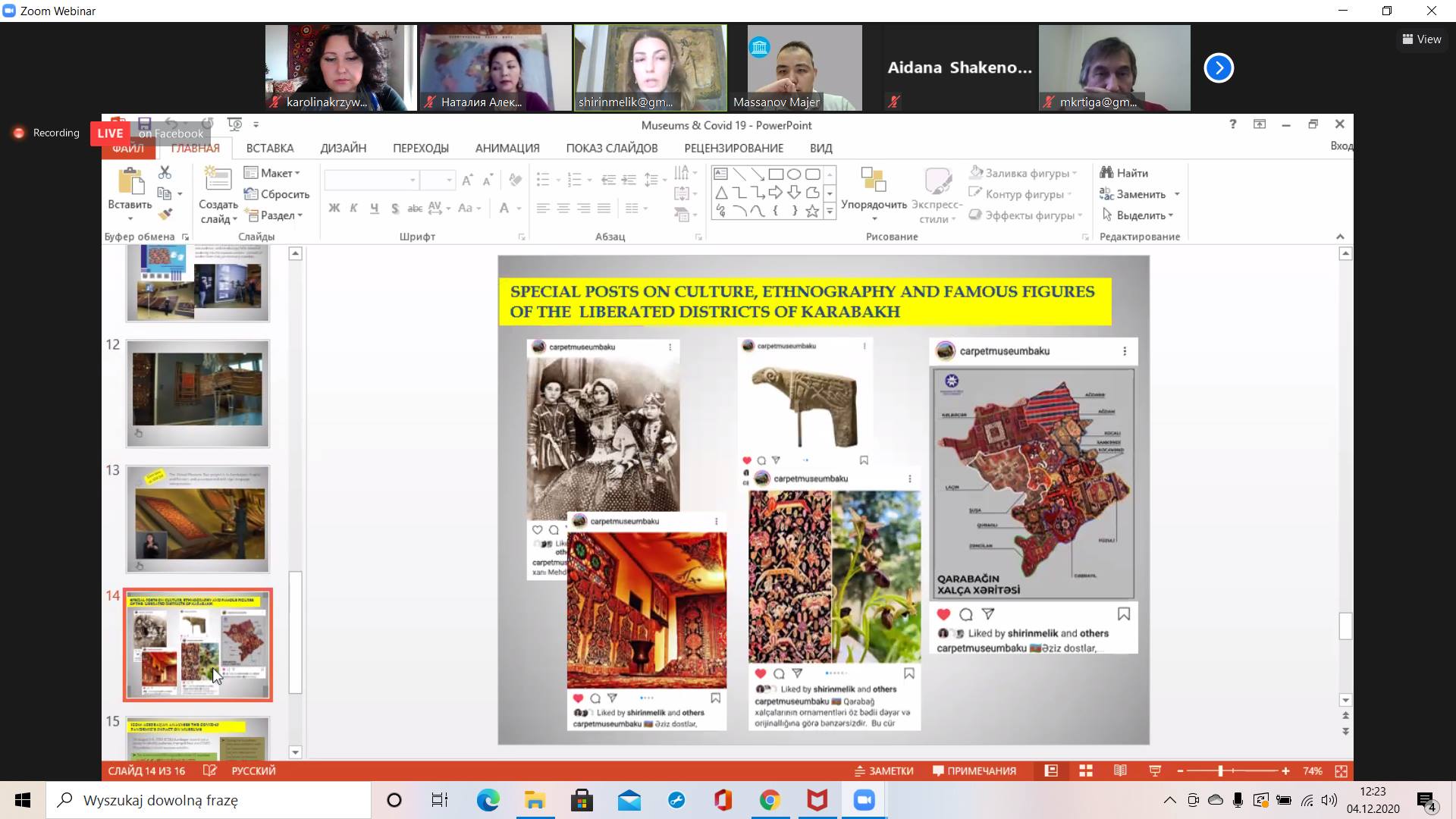Viewport: 1456px width, 819px height.
Task: Switch to Slide Sorter view icon
Action: [x=1086, y=770]
